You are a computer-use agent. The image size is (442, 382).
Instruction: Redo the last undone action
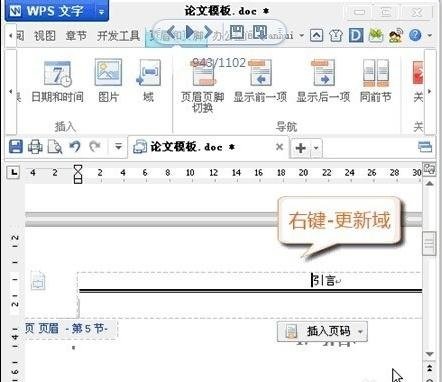[x=95, y=146]
